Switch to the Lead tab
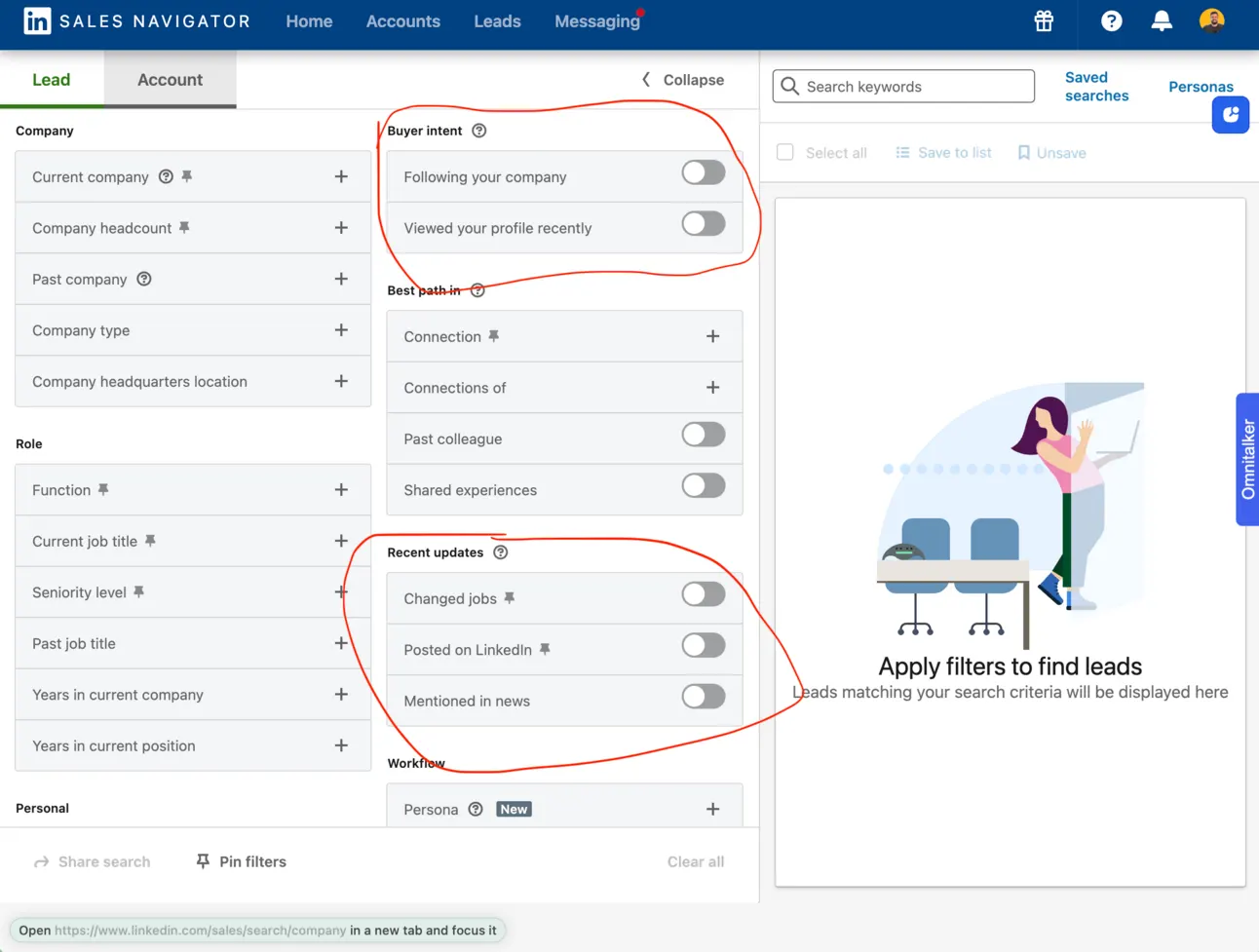1259x952 pixels. point(52,80)
